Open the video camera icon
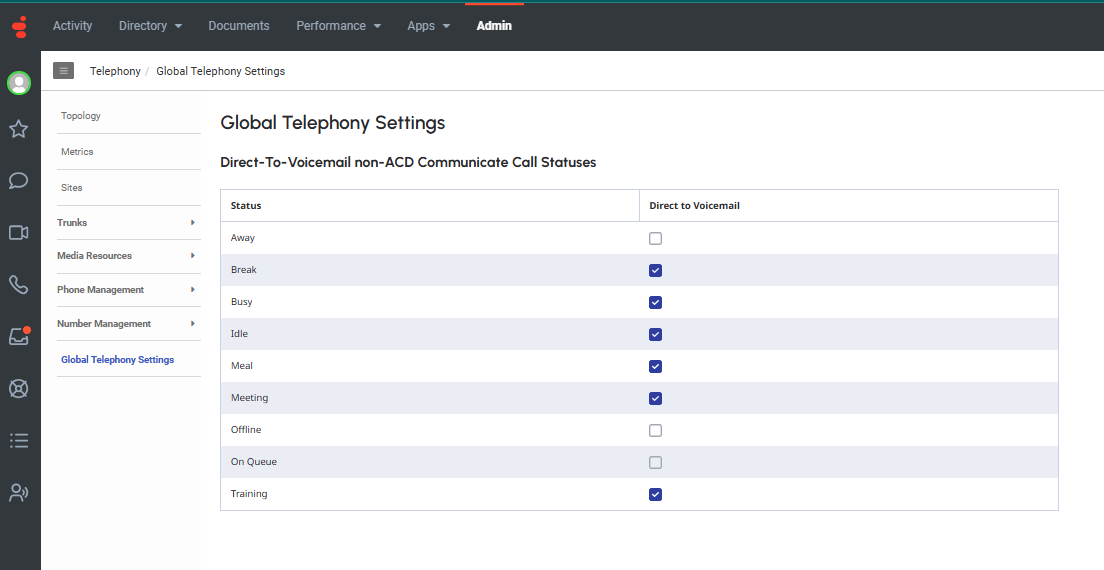Viewport: 1104px width, 570px height. (19, 233)
